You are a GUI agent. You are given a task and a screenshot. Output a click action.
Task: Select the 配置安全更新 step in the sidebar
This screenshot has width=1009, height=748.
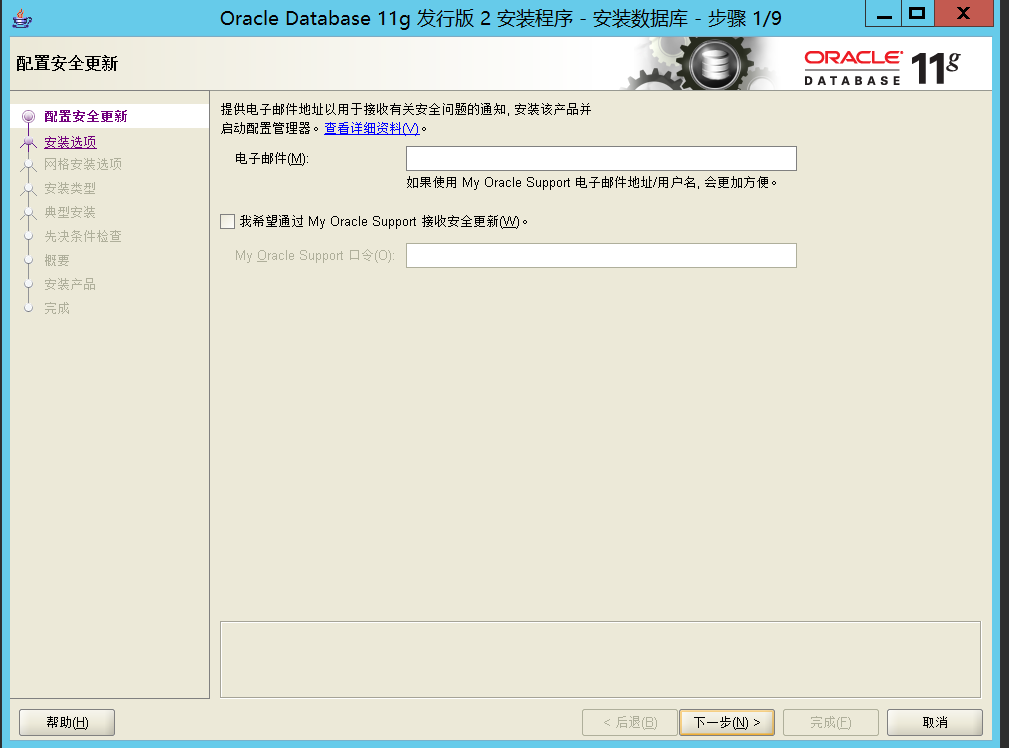click(x=86, y=117)
